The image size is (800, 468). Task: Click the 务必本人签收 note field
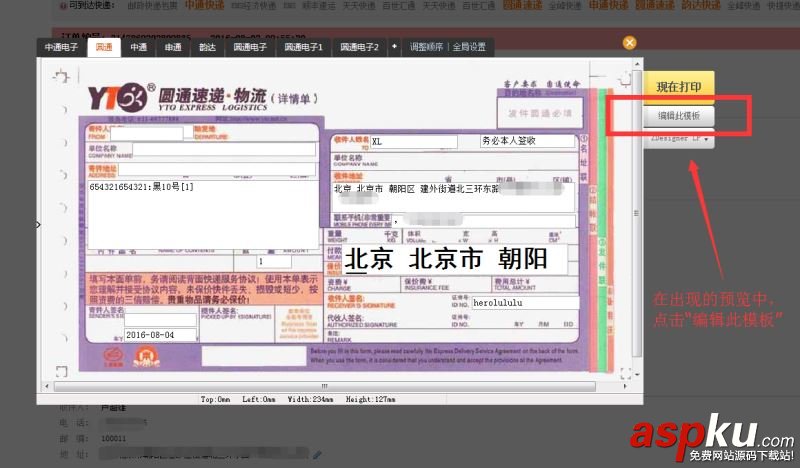coord(528,141)
